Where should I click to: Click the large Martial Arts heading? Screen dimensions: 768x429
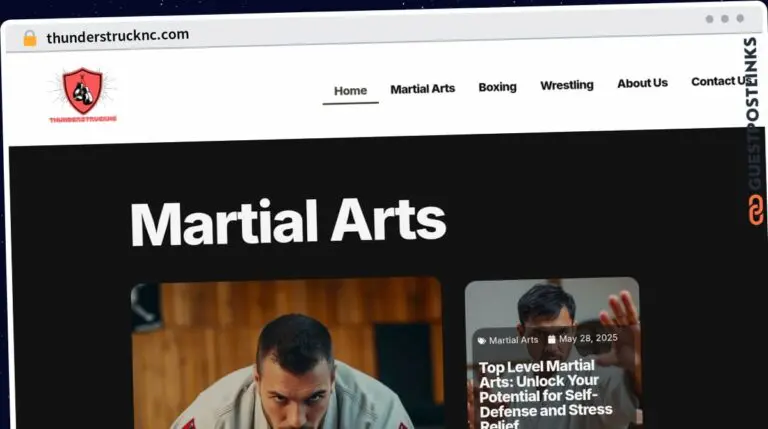coord(288,222)
